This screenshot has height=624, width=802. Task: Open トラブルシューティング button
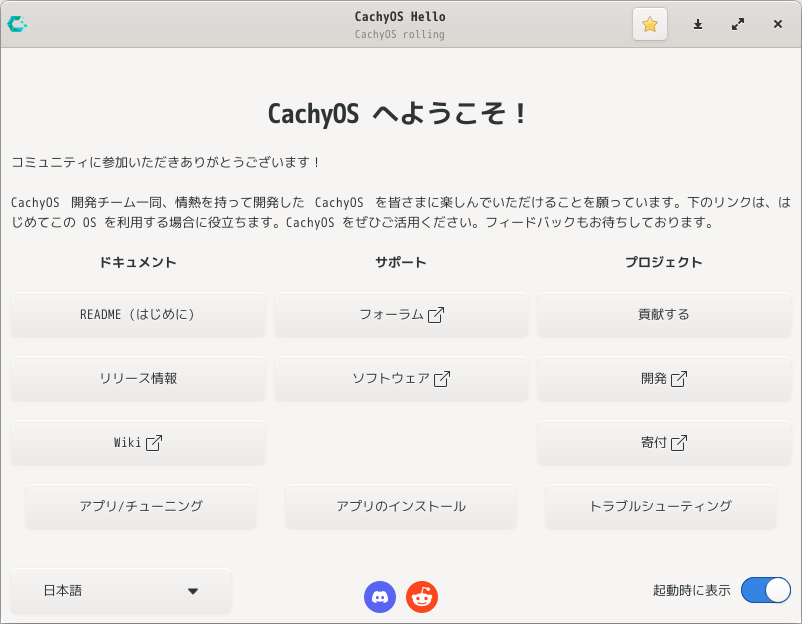(x=661, y=506)
